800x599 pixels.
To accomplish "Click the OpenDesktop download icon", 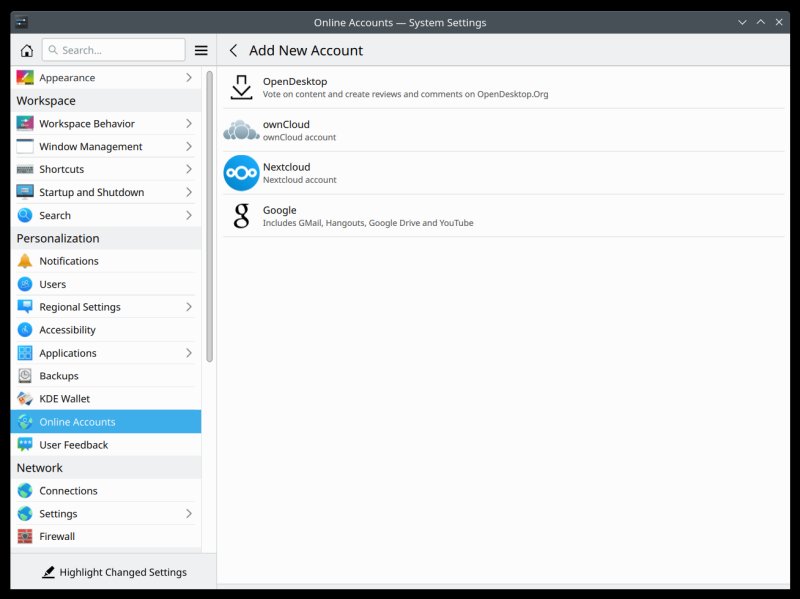I will (x=241, y=87).
